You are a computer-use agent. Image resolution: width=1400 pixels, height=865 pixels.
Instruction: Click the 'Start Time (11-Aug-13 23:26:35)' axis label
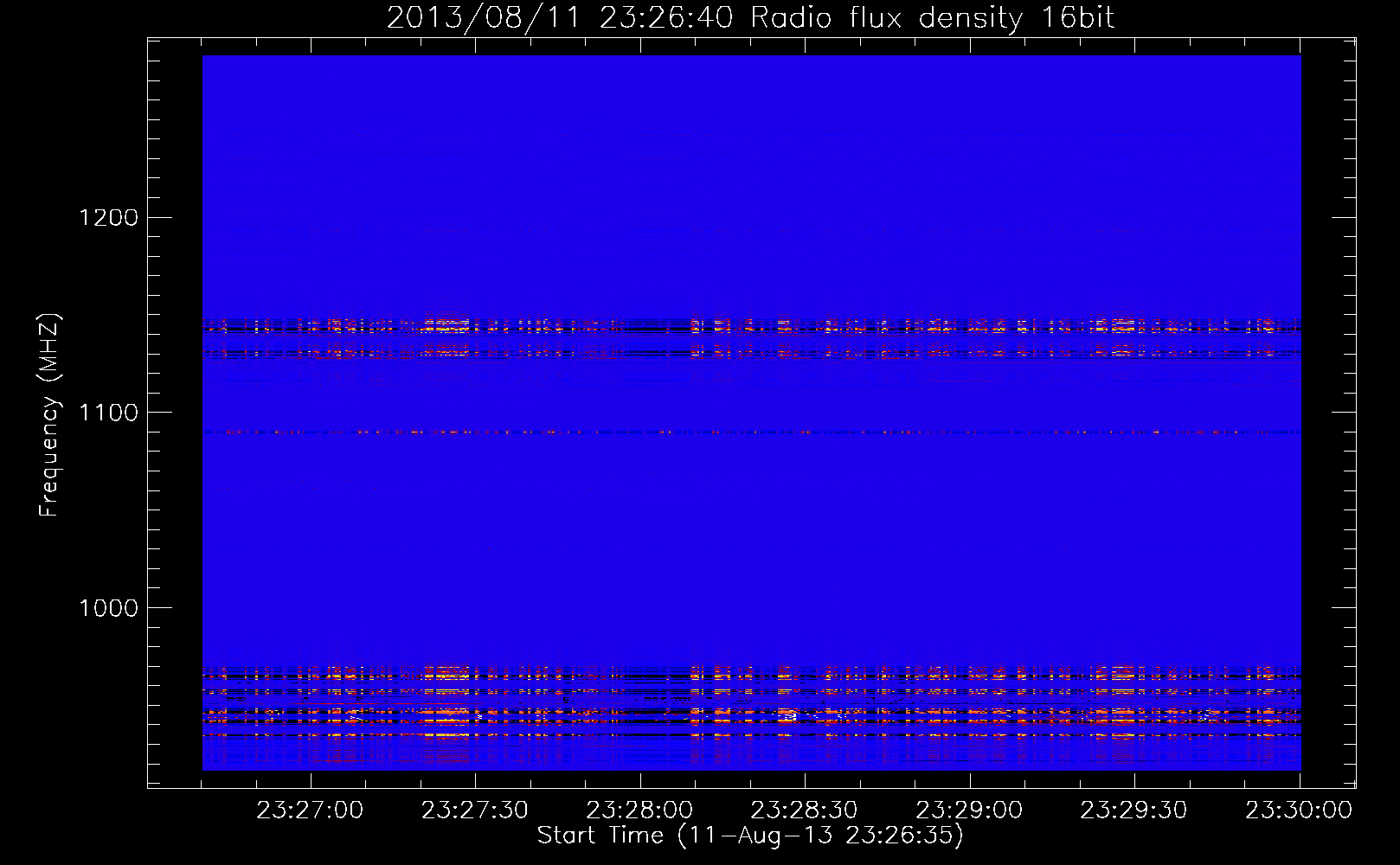click(750, 836)
